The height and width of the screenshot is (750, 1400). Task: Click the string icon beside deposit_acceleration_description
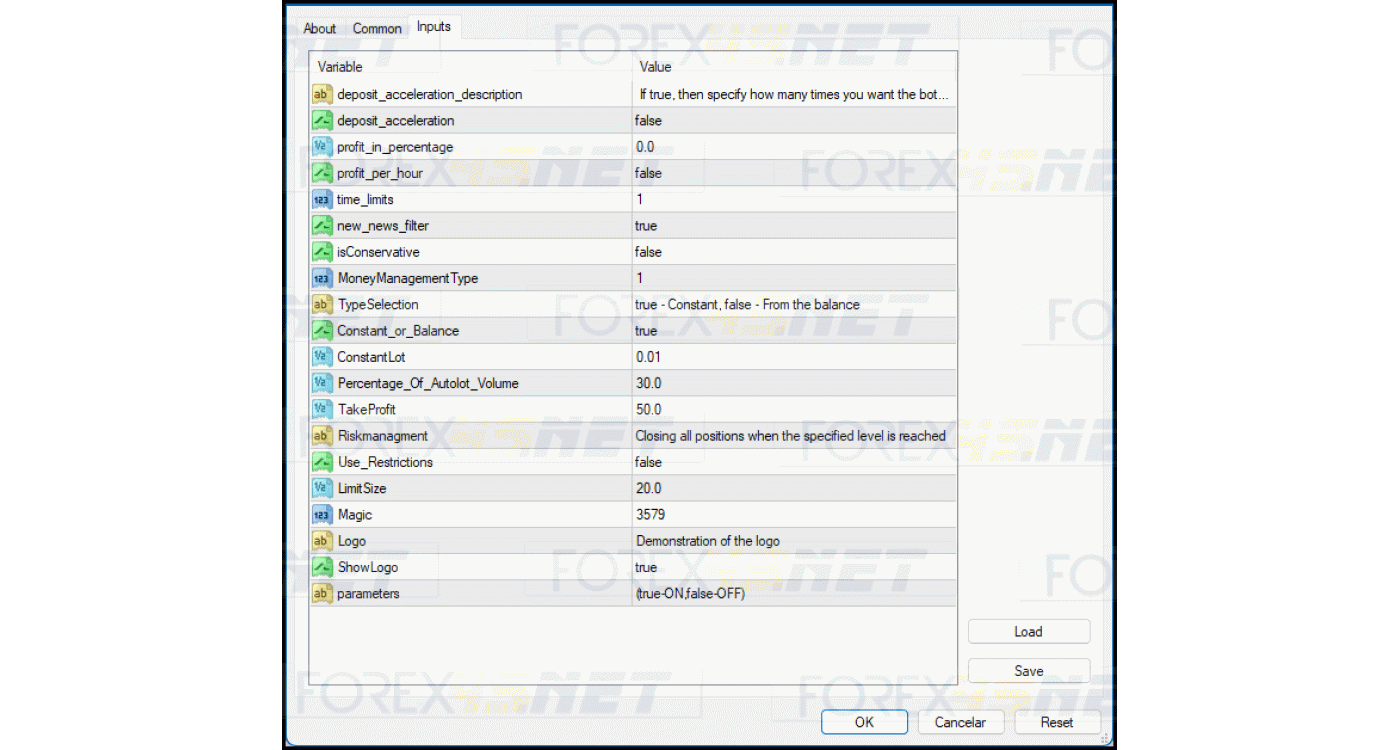coord(321,94)
